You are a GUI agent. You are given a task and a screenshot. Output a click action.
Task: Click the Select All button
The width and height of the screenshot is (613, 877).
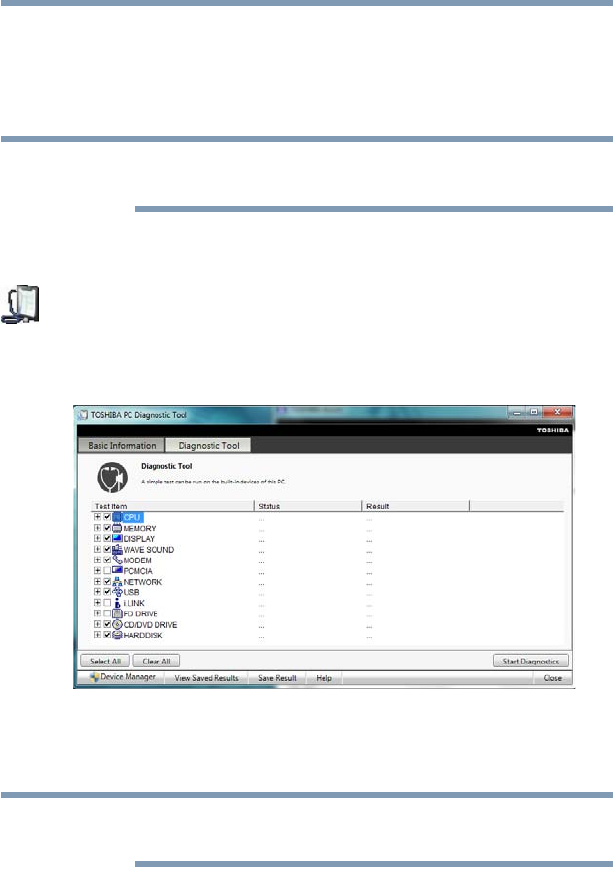coord(105,661)
